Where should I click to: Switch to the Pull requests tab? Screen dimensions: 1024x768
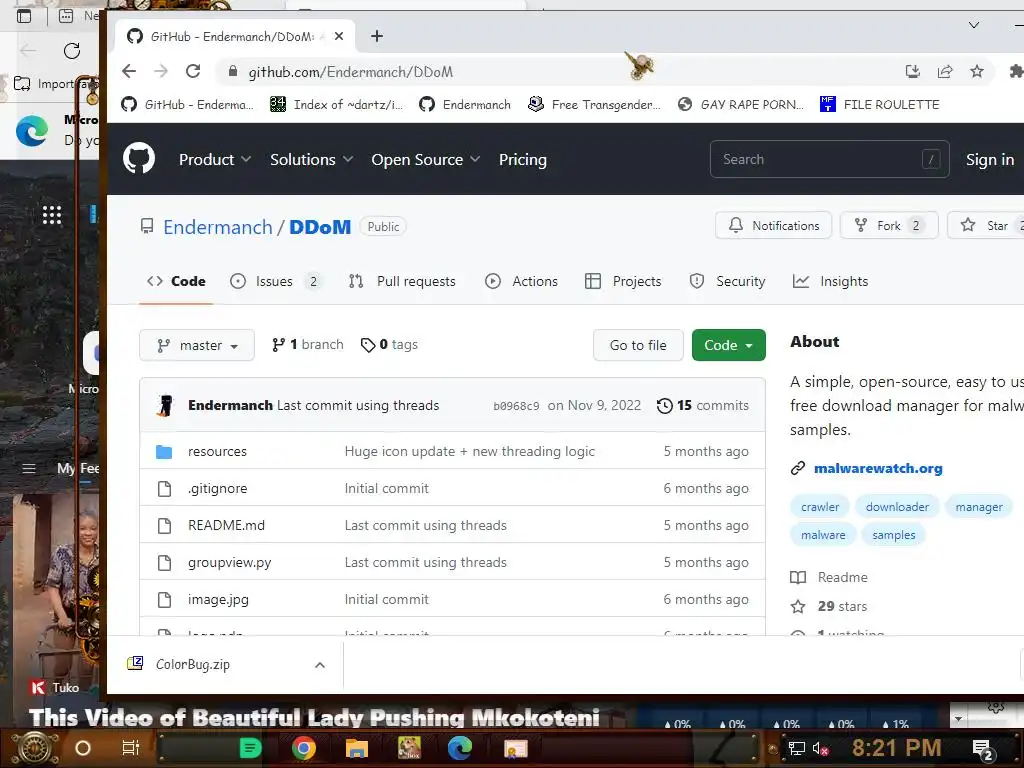point(402,281)
